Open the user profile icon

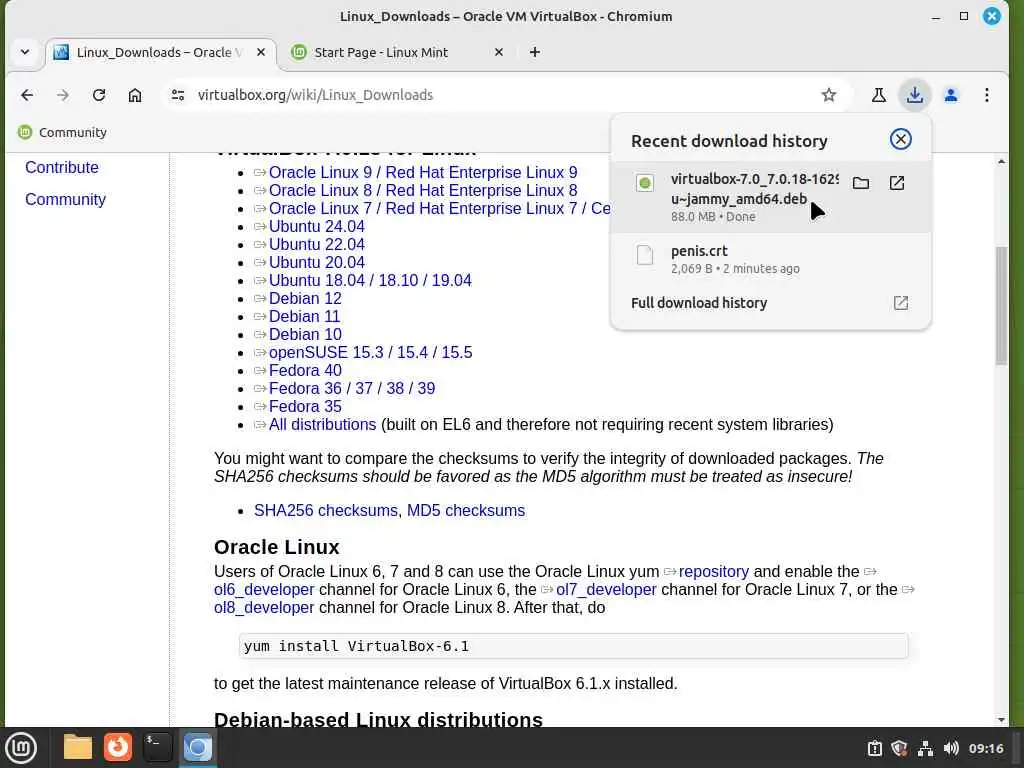point(951,95)
